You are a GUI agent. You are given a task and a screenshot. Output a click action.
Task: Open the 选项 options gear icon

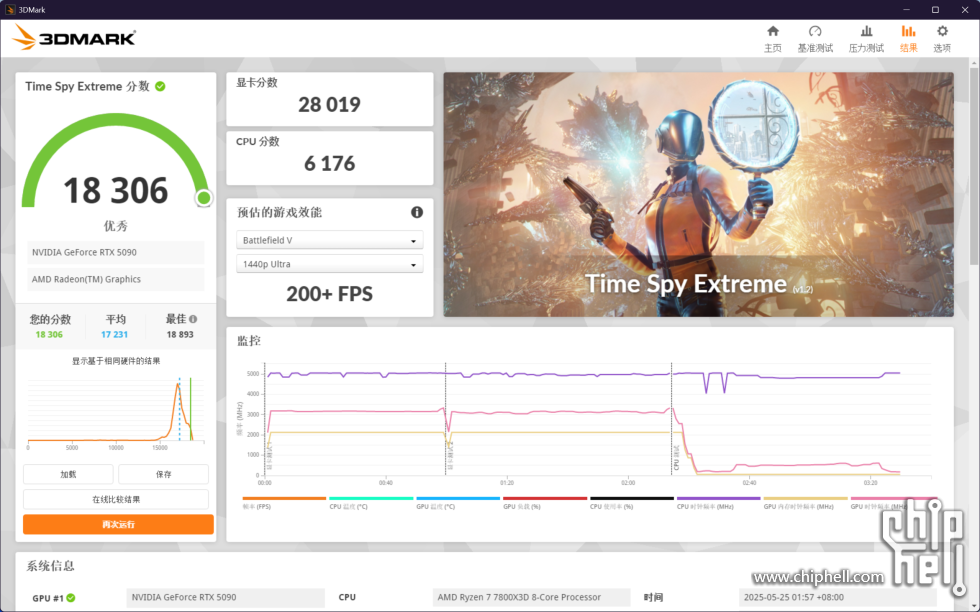tap(942, 31)
